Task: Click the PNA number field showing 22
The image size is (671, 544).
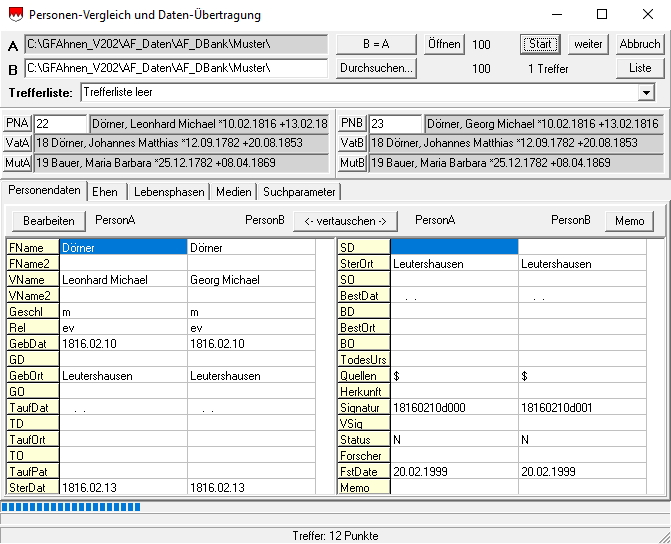Action: pyautogui.click(x=60, y=124)
